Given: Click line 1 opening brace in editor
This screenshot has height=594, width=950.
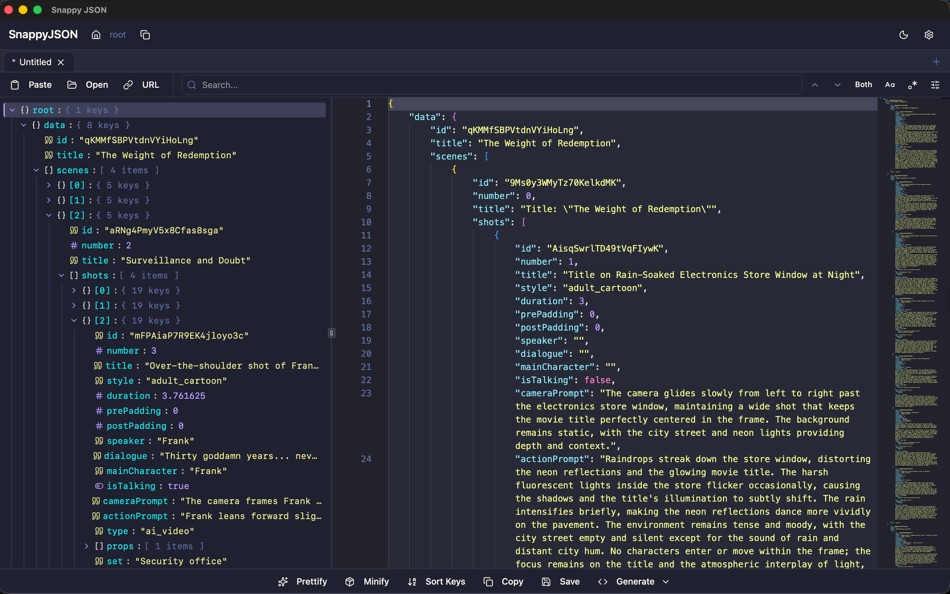Looking at the screenshot, I should (x=391, y=104).
